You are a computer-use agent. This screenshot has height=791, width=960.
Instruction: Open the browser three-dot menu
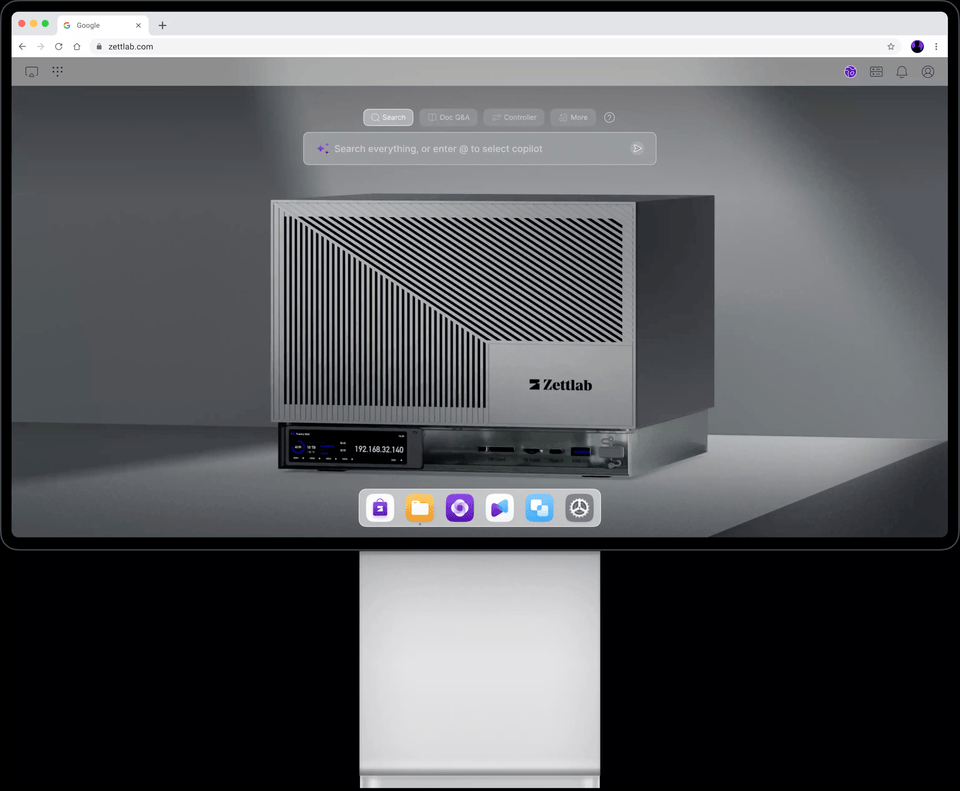936,47
